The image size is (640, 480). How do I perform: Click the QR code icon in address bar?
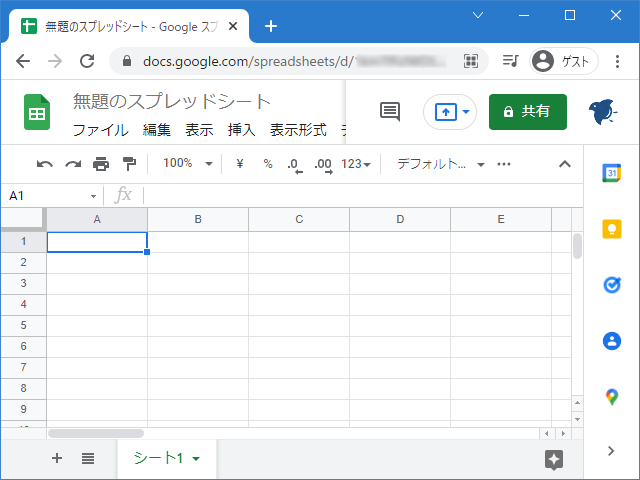click(x=471, y=61)
